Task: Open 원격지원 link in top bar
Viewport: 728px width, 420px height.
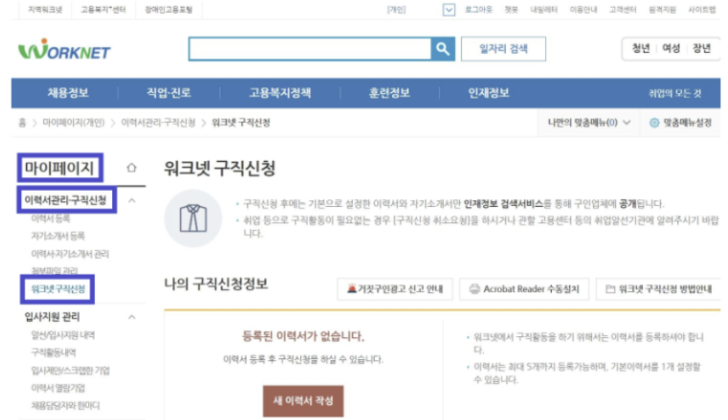Action: tap(662, 10)
